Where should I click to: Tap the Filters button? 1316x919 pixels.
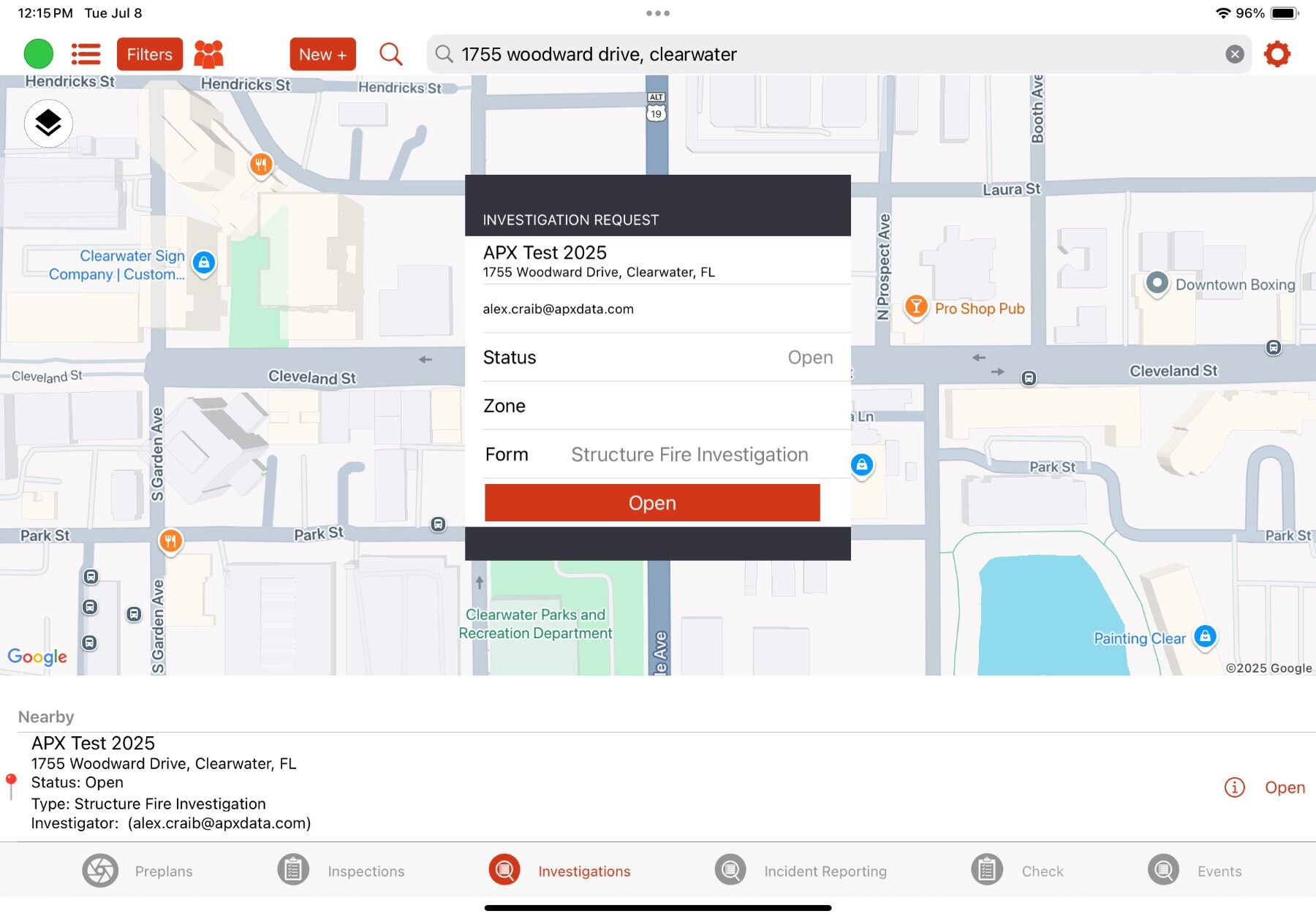click(x=149, y=53)
